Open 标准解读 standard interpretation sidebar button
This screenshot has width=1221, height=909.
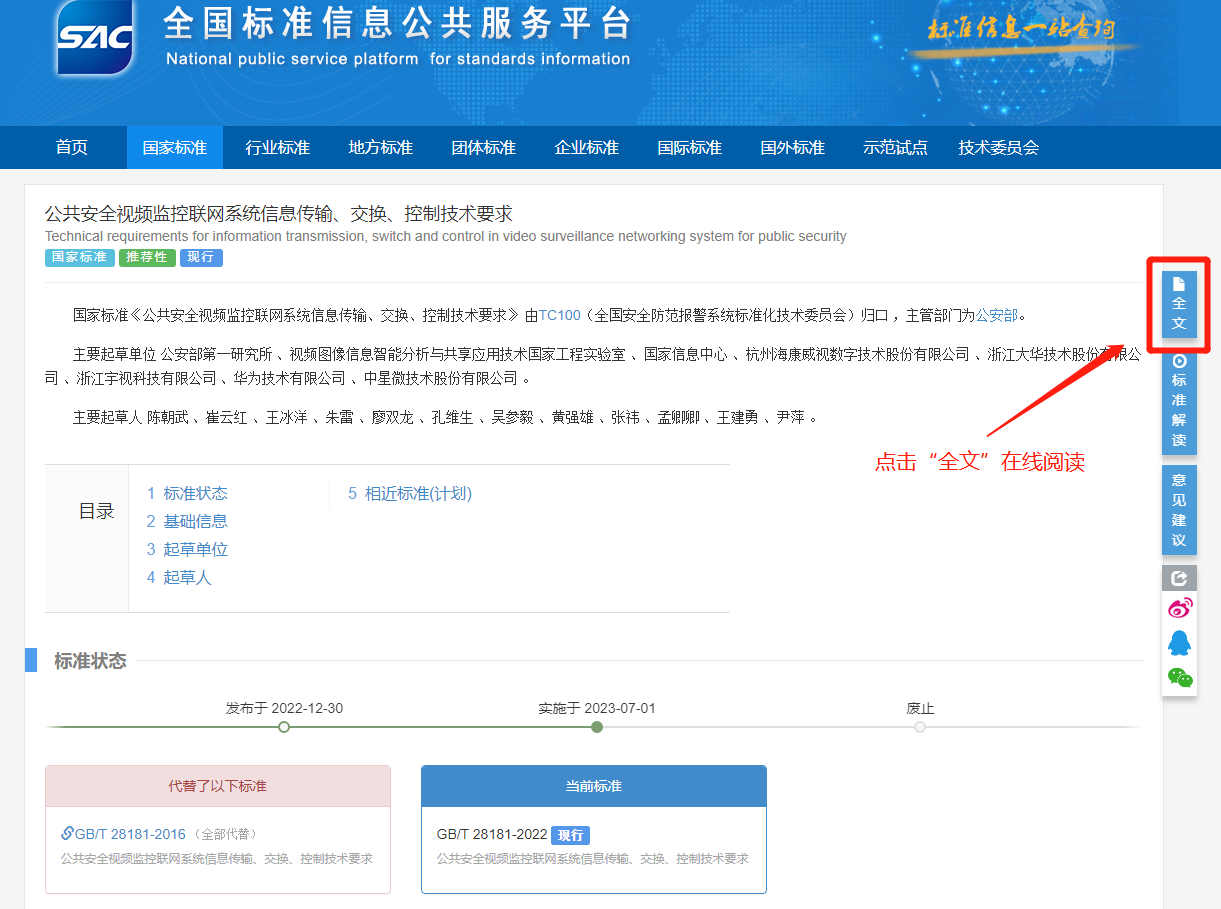(1179, 399)
